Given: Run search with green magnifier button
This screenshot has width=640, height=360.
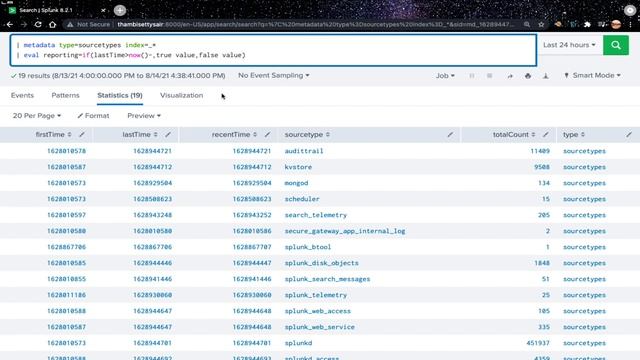Looking at the screenshot, I should (616, 45).
